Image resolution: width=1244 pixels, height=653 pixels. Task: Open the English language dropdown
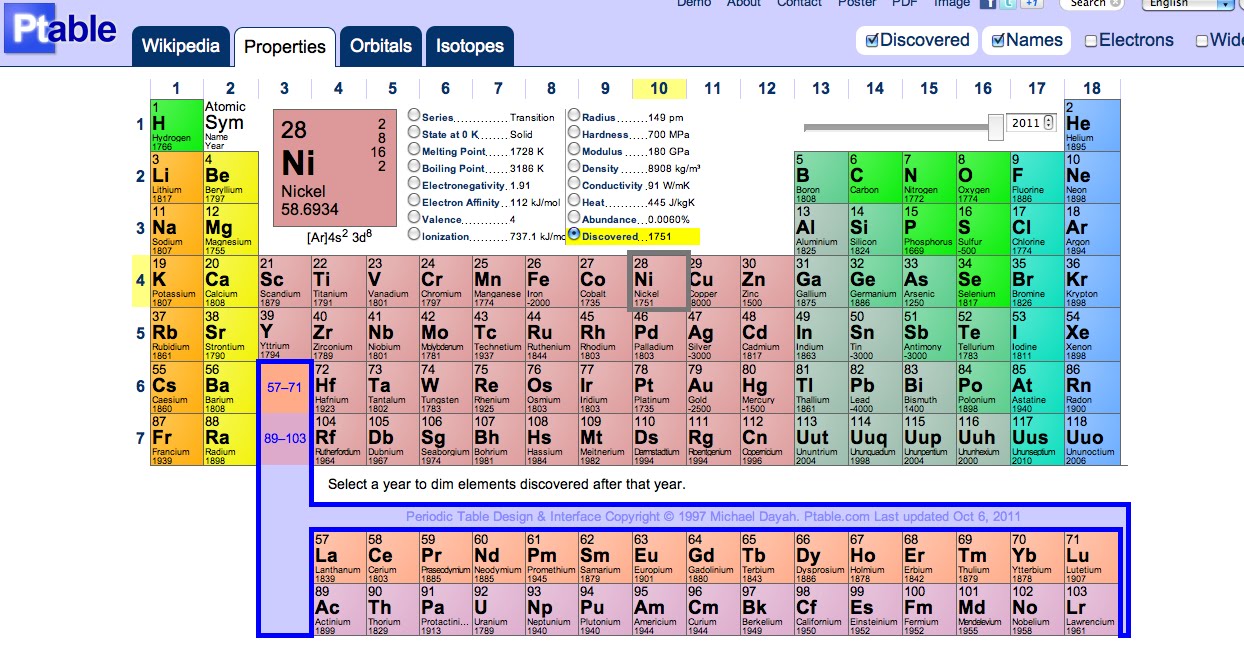[1189, 4]
